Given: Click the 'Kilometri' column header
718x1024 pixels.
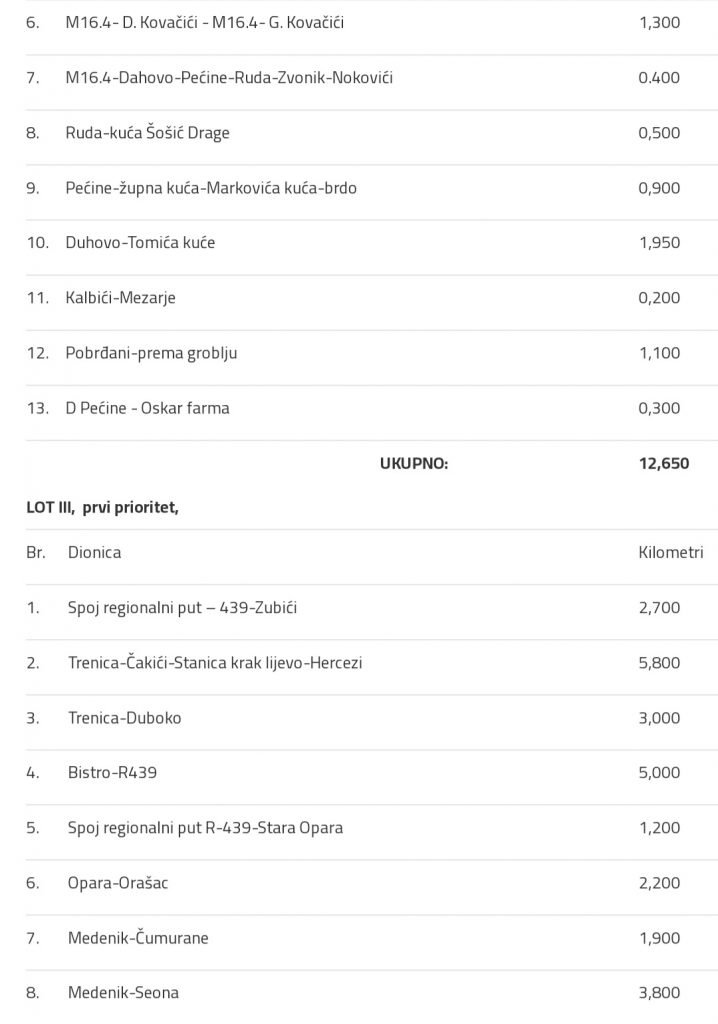Looking at the screenshot, I should click(x=670, y=552).
